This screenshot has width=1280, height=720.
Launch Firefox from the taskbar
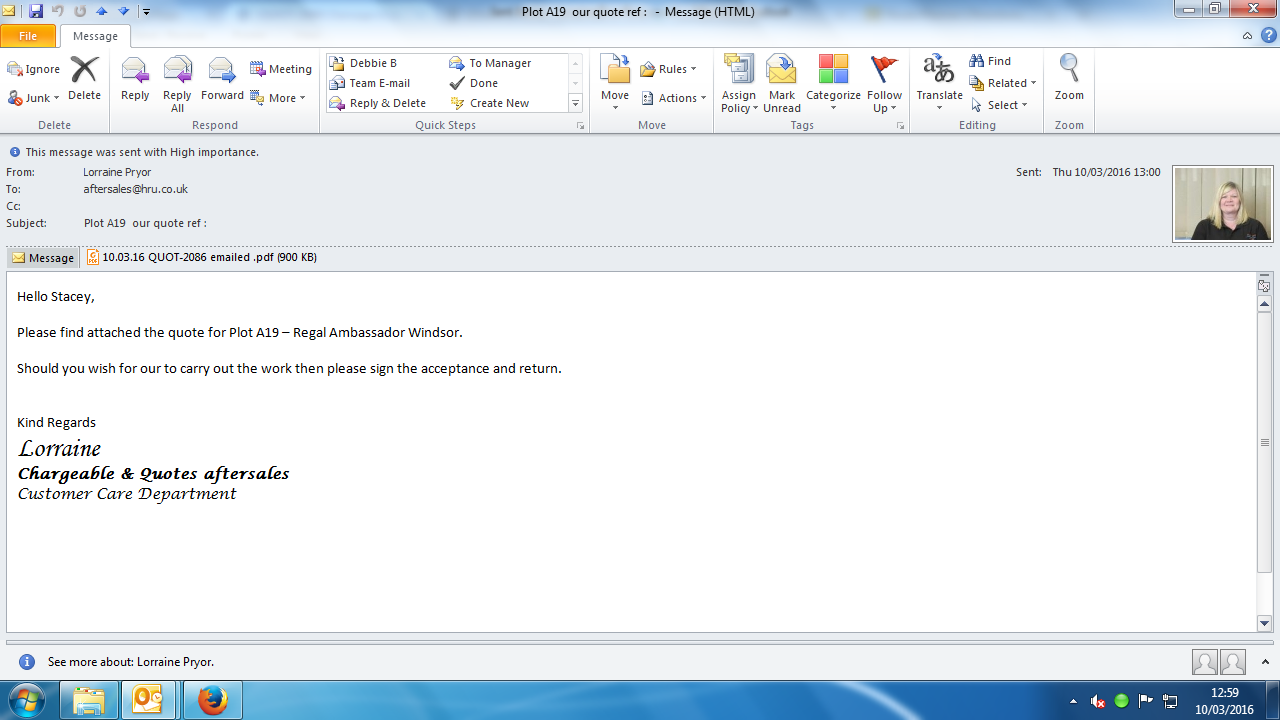(212, 700)
